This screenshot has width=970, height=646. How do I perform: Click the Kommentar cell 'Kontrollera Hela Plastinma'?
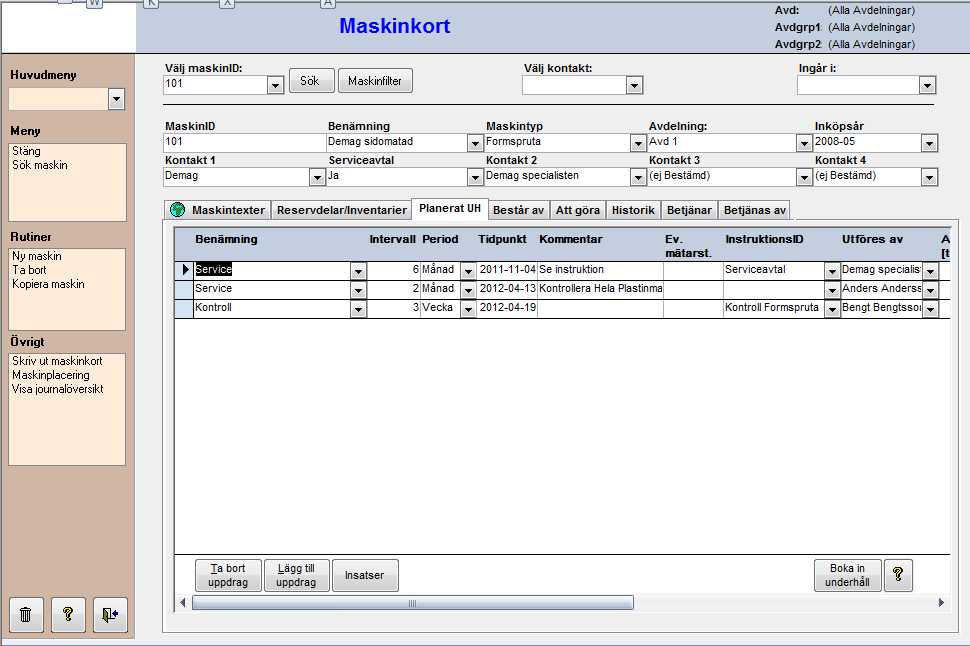point(600,288)
